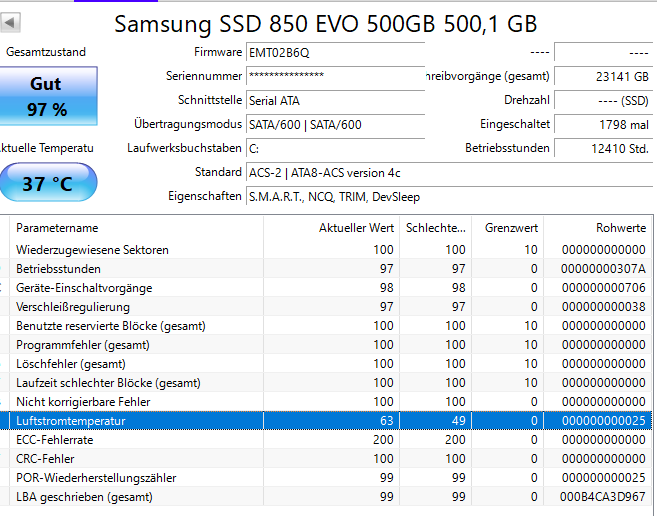The height and width of the screenshot is (516, 657).
Task: Click the Eingeschaltet value 1798 mal
Action: (x=604, y=124)
